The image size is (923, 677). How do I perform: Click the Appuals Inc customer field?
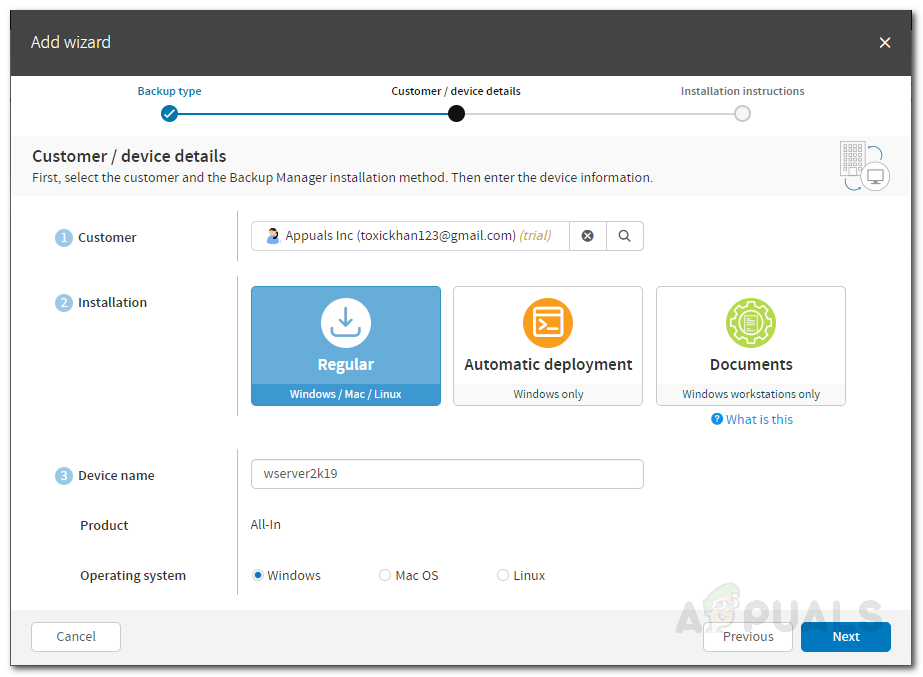tap(410, 236)
